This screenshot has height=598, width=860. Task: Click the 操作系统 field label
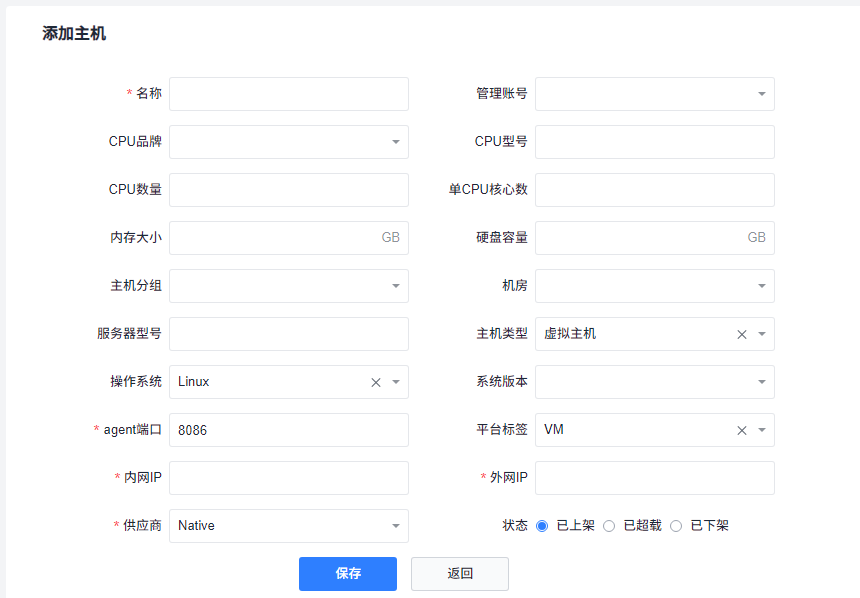coord(136,381)
